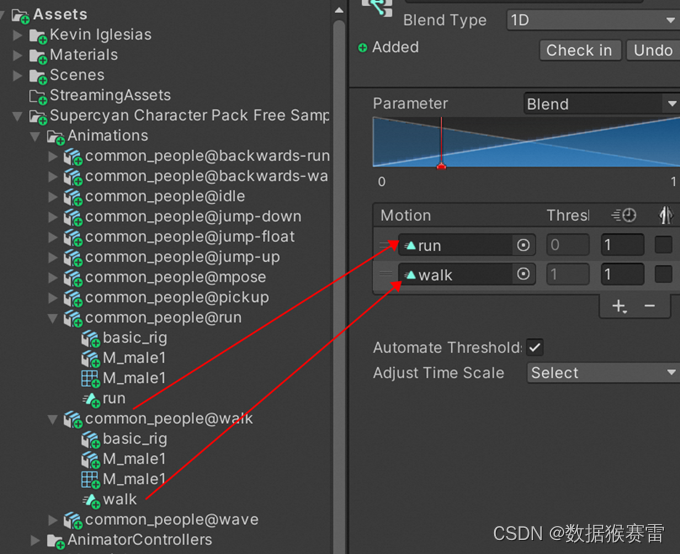The image size is (680, 554).
Task: Select the walk animation clip icon
Action: [x=92, y=500]
